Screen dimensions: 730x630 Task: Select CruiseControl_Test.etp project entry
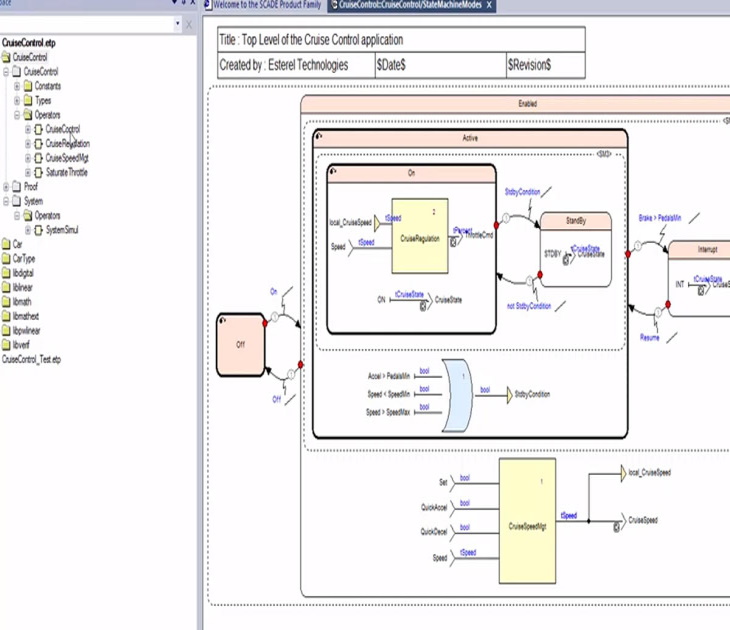pos(31,358)
